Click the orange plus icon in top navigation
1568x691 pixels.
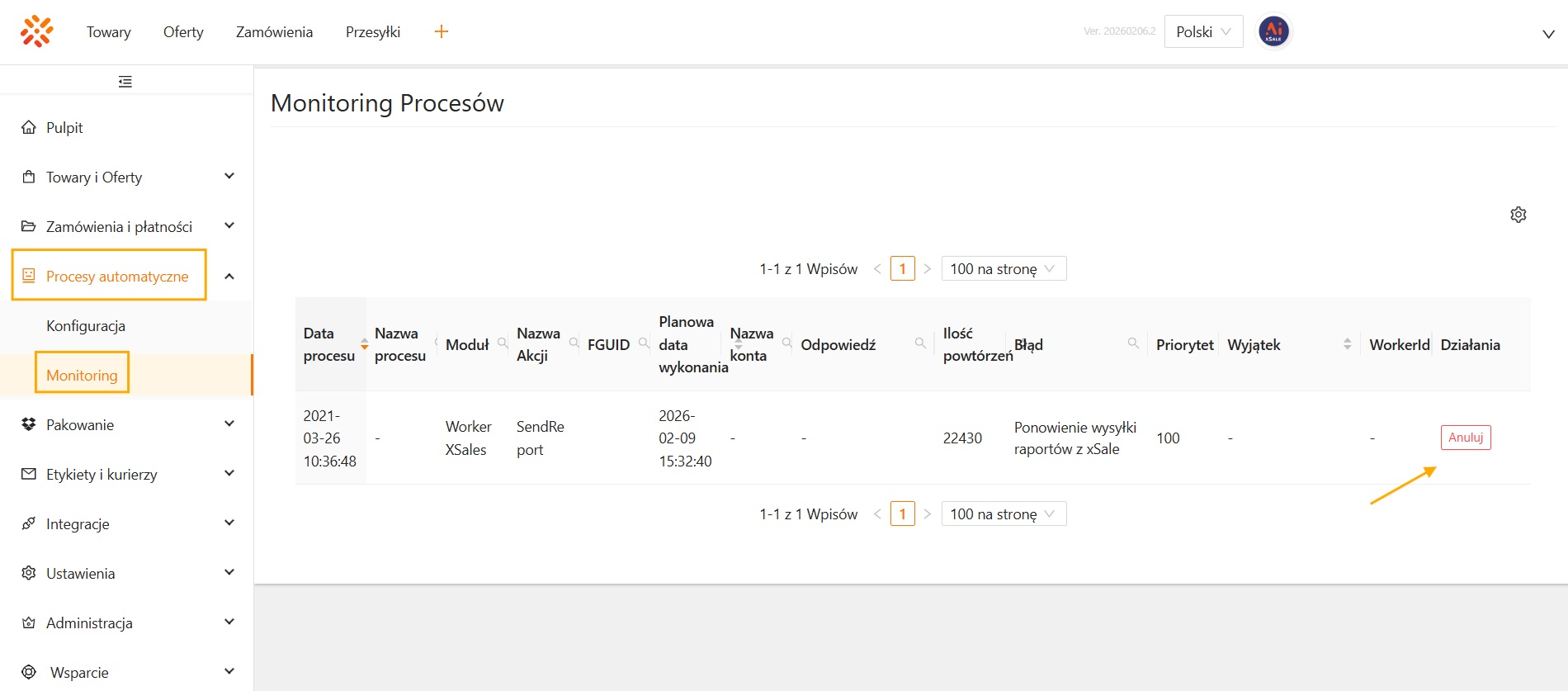[x=442, y=31]
